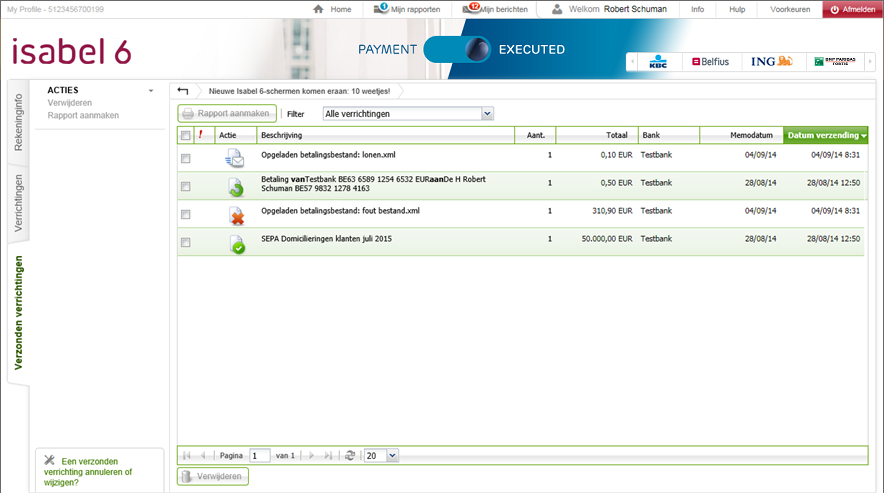Click the user profile icon next to Welkom
The image size is (884, 493).
click(x=557, y=9)
